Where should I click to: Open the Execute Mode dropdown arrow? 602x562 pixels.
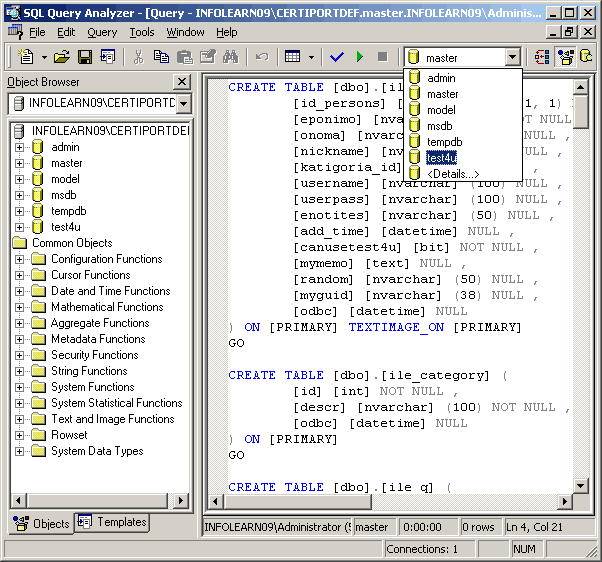coord(311,58)
